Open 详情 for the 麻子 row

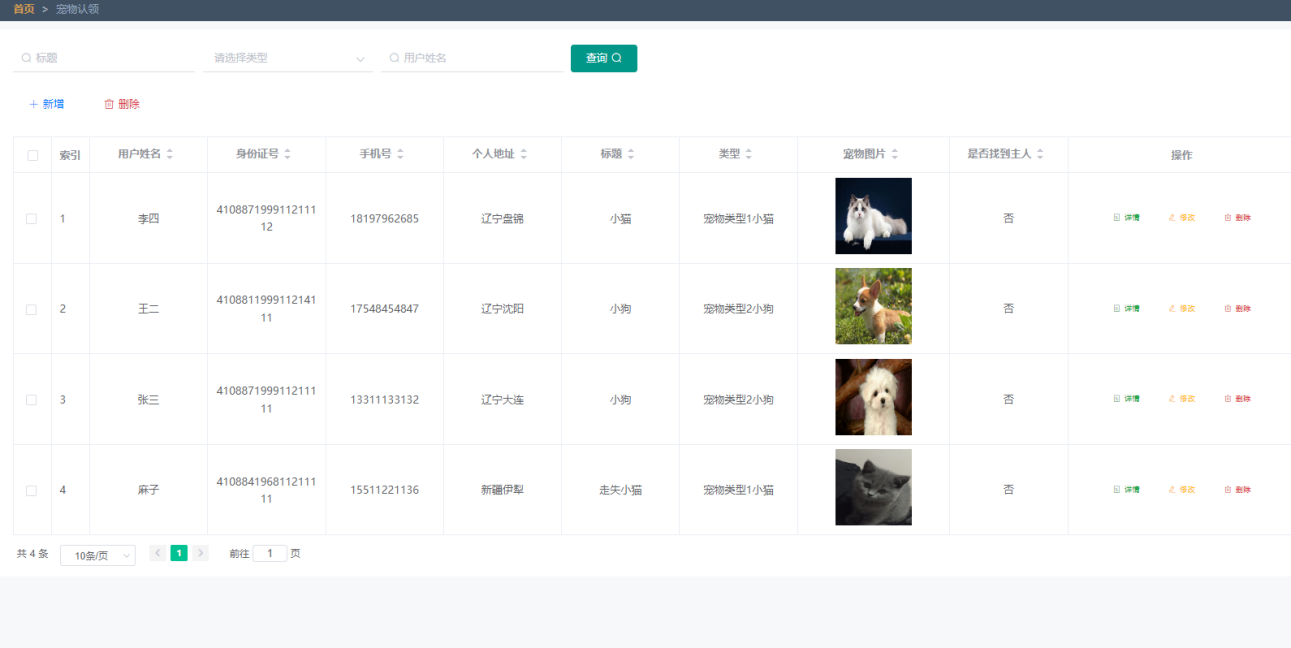[1126, 489]
